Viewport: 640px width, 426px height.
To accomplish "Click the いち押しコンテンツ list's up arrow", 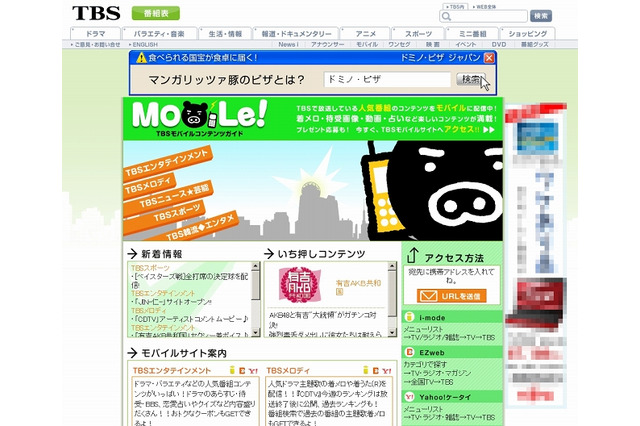I will coord(392,266).
